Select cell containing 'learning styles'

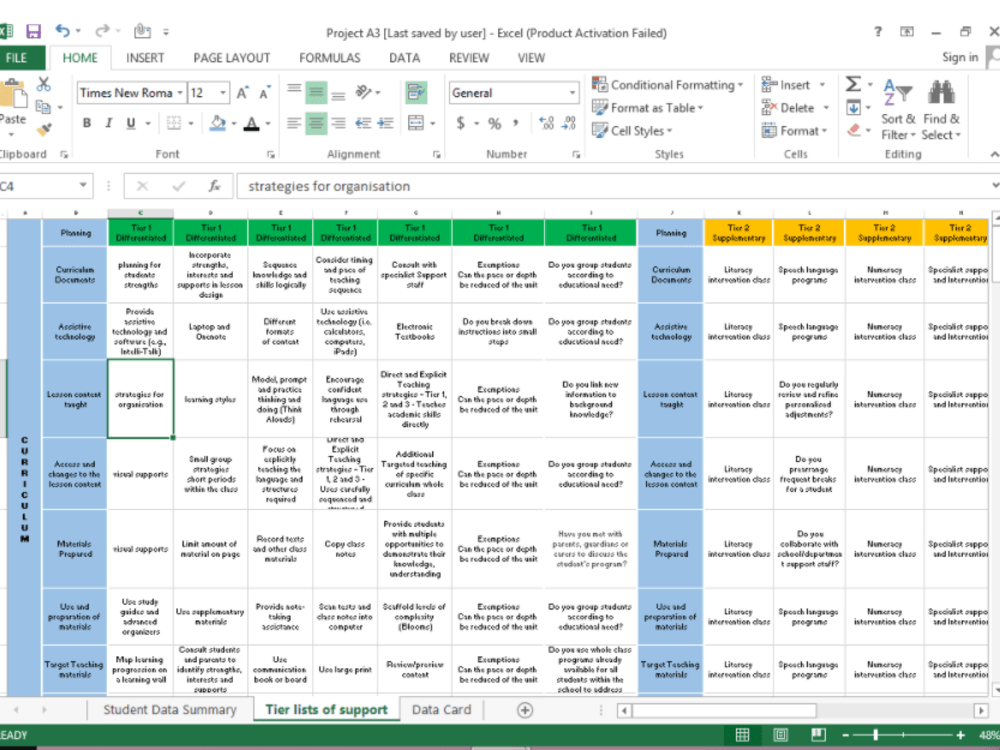point(210,399)
